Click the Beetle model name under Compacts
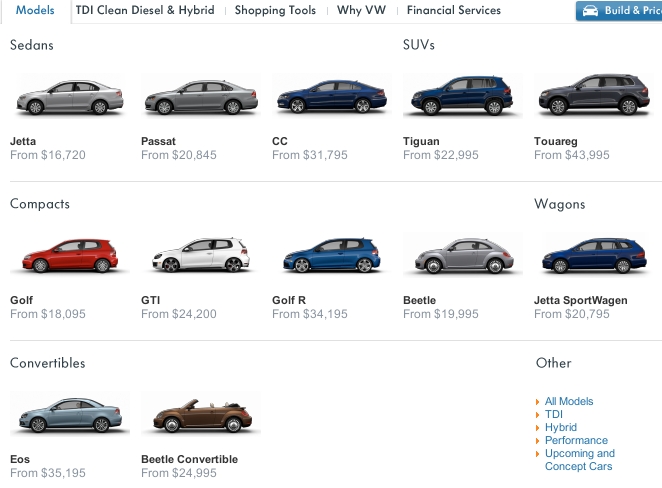Screen dimensions: 662x488 pos(419,300)
